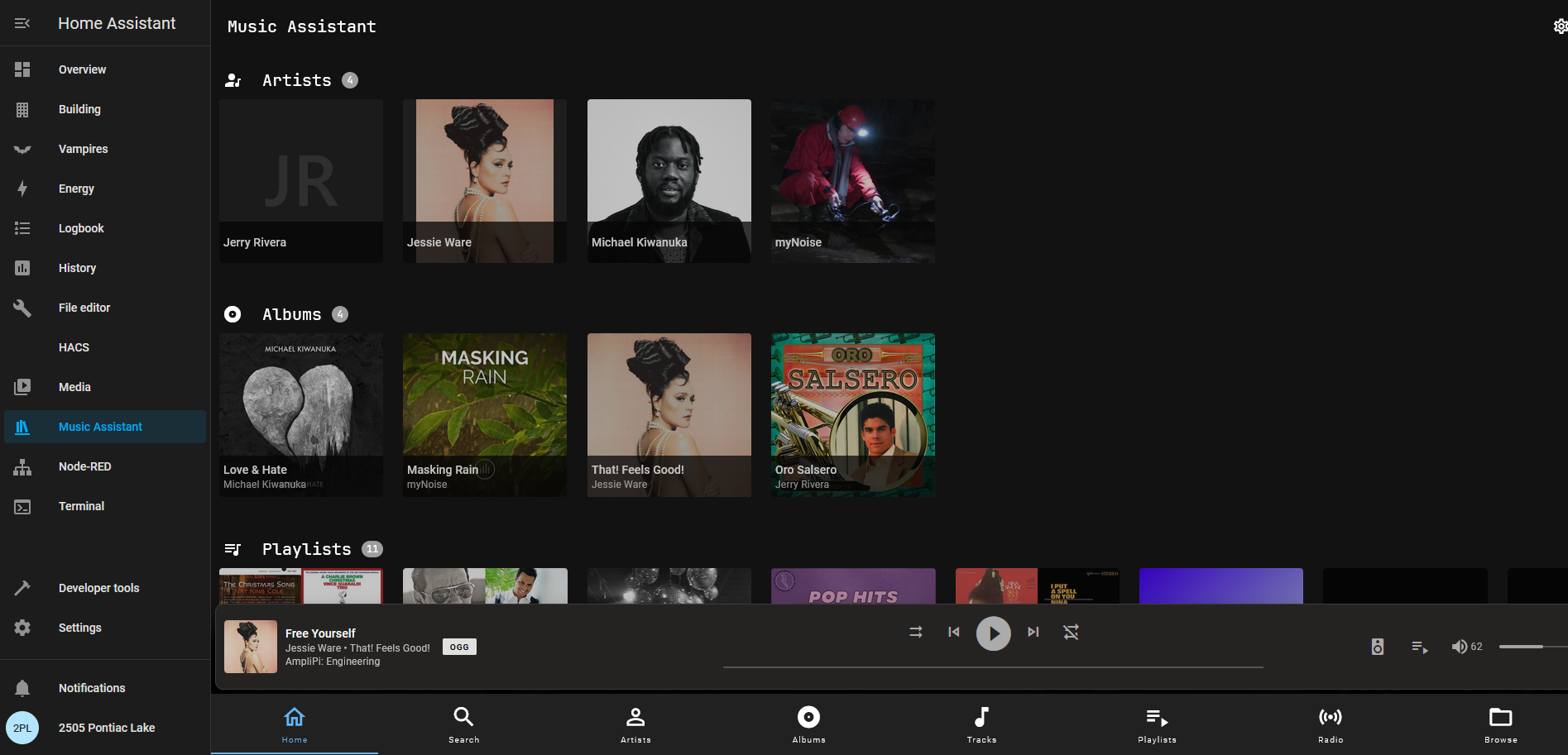
Task: Open the File editor
Action: (x=104, y=308)
